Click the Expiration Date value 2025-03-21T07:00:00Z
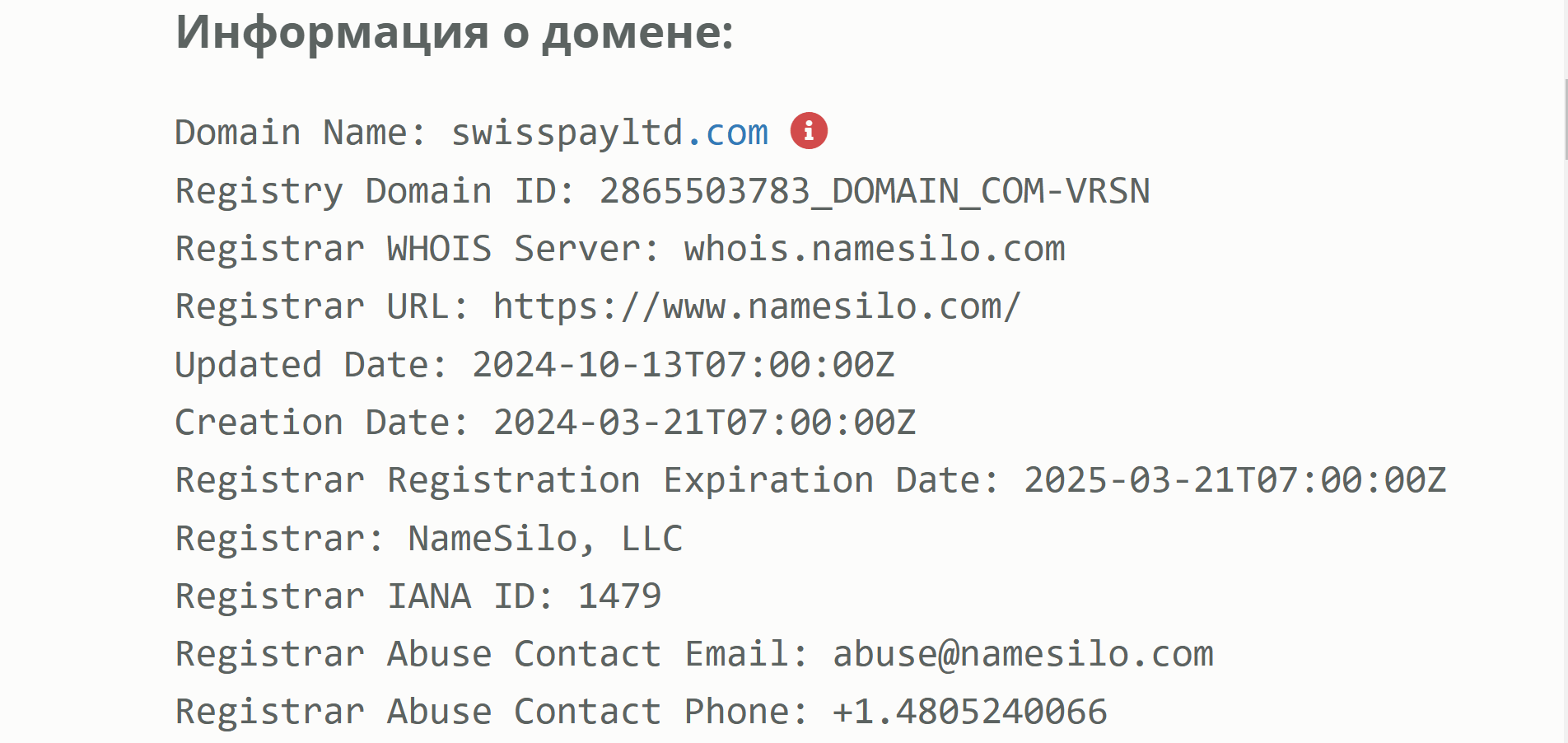 [1234, 480]
